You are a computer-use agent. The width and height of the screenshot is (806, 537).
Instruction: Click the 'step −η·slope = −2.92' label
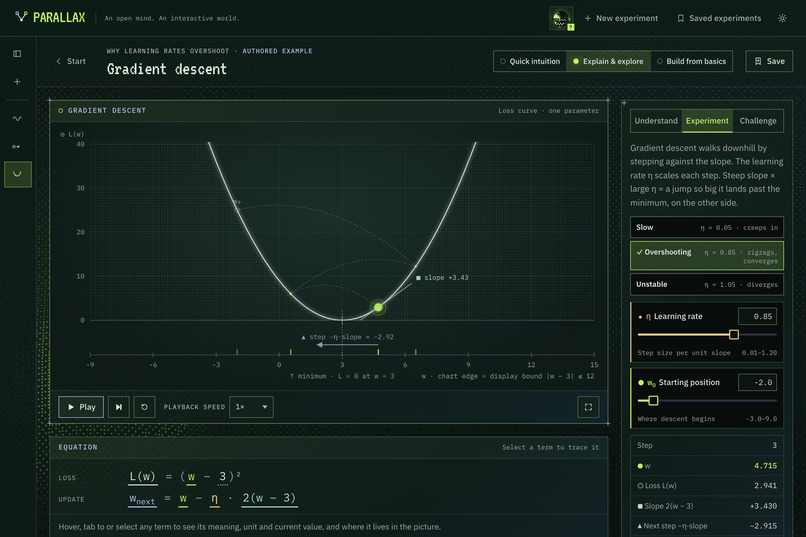pos(347,337)
